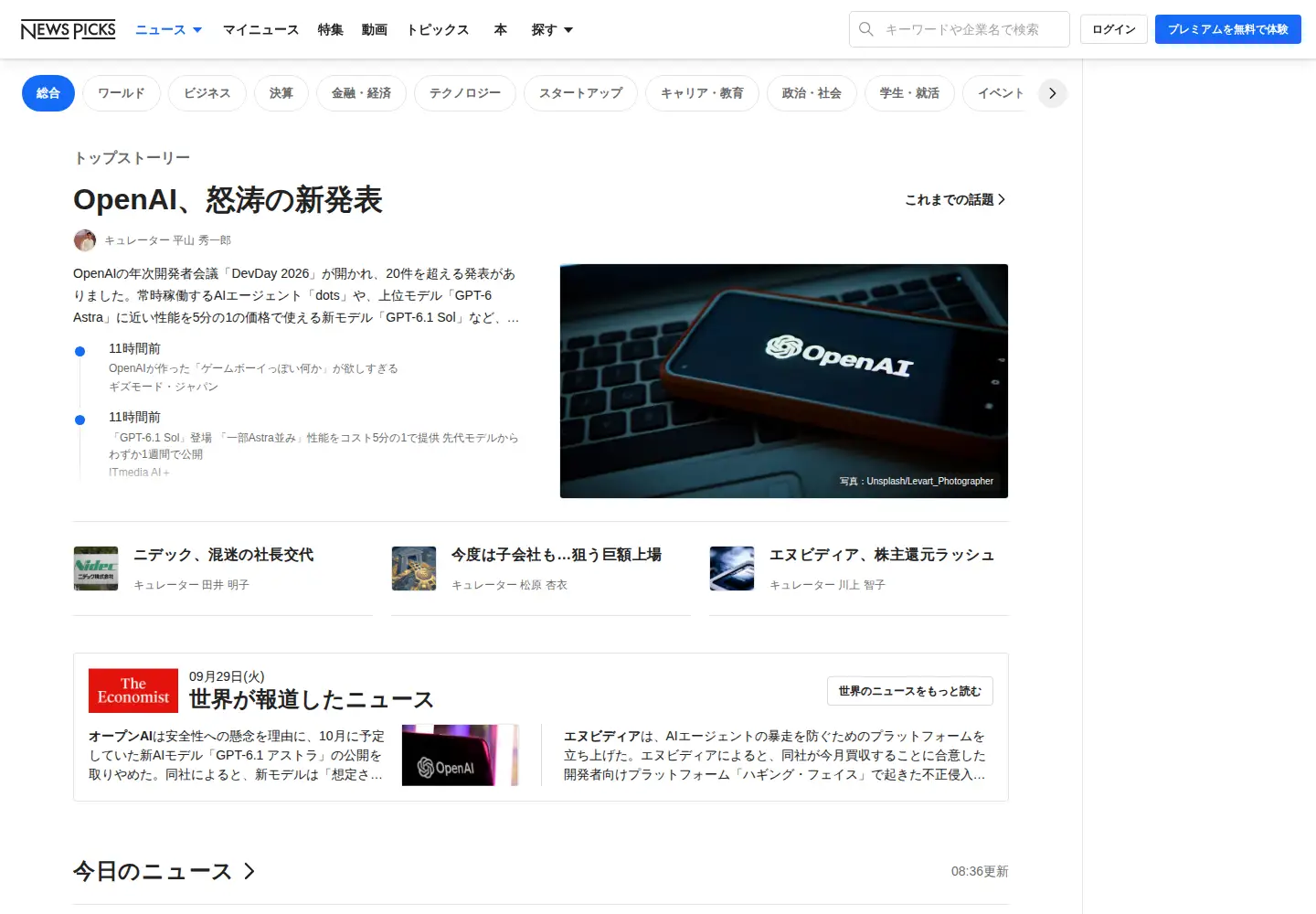Open the large OpenAI phone image
1316x914 pixels.
[784, 381]
